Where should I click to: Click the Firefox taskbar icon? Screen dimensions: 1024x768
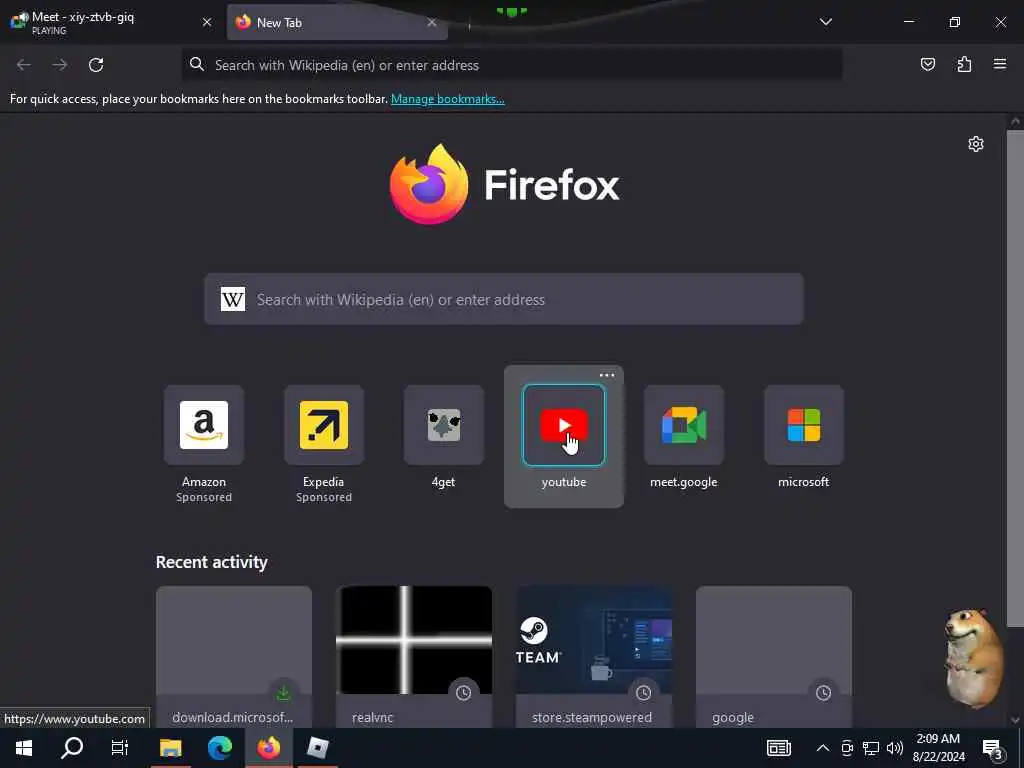click(x=268, y=748)
